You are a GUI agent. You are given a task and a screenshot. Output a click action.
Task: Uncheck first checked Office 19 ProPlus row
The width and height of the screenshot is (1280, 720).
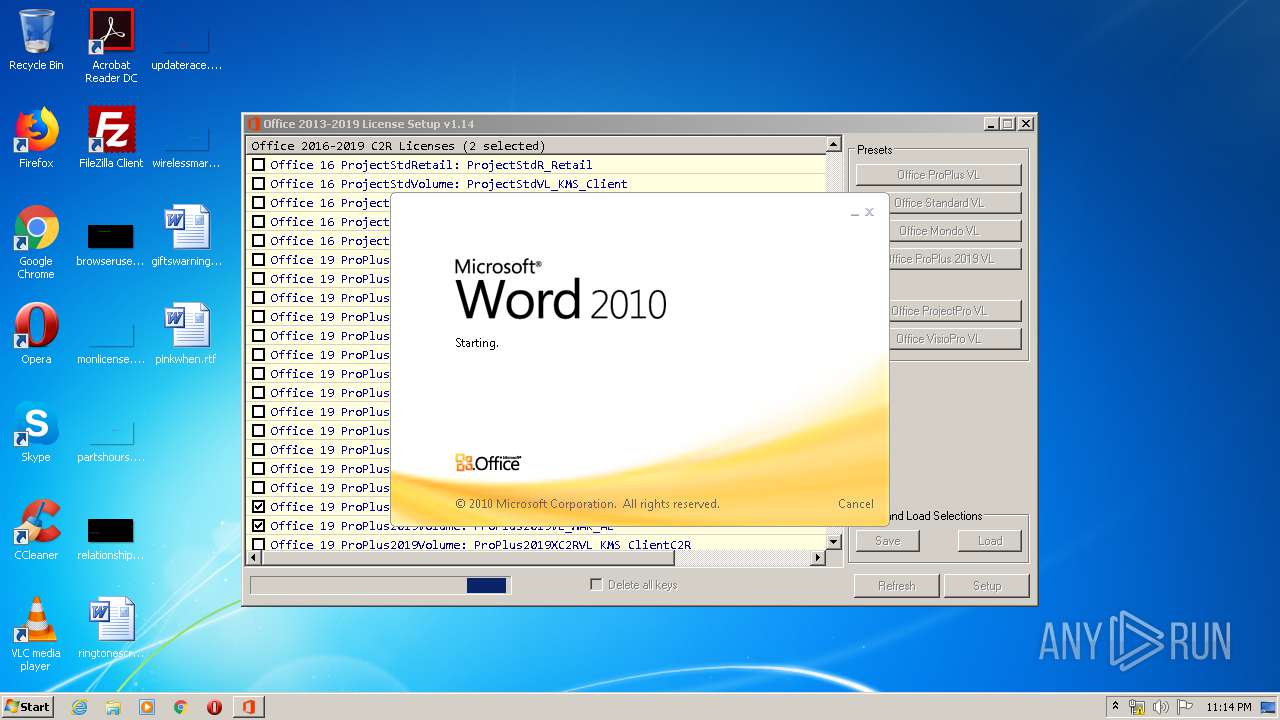pos(259,507)
